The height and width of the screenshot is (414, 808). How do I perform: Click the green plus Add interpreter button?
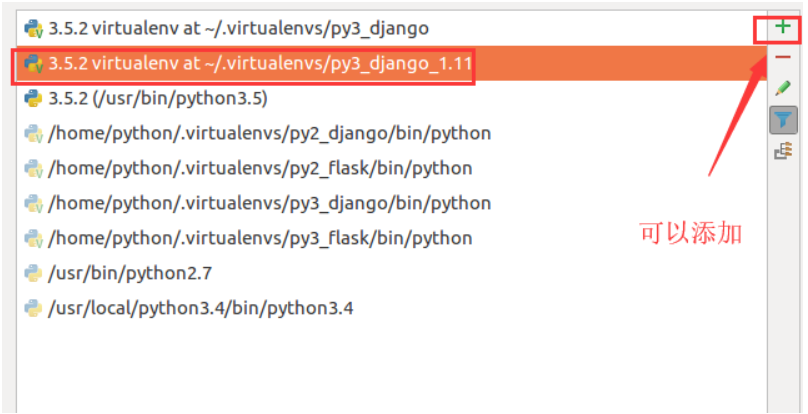[x=783, y=27]
